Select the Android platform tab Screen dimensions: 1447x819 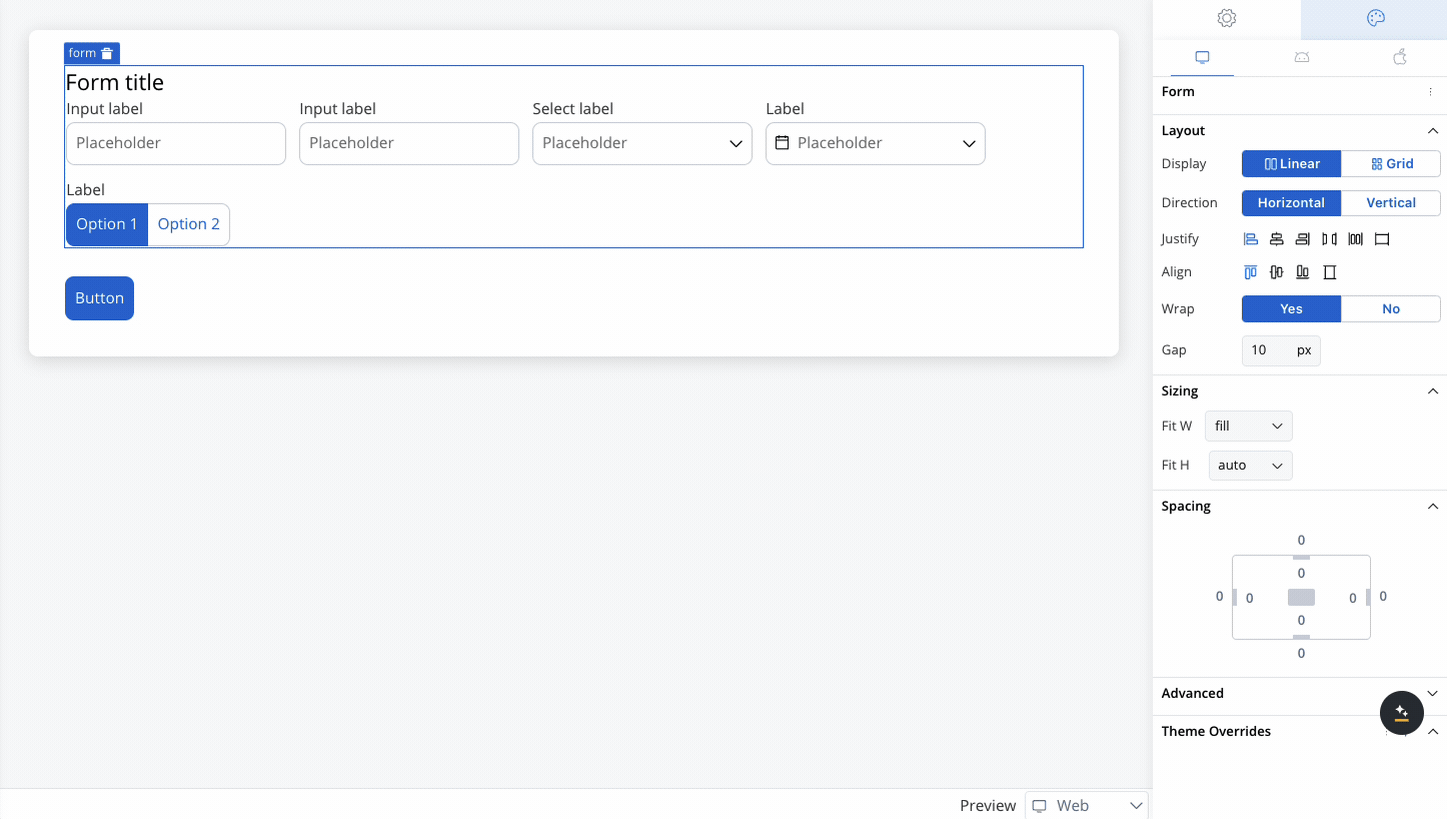click(1301, 57)
